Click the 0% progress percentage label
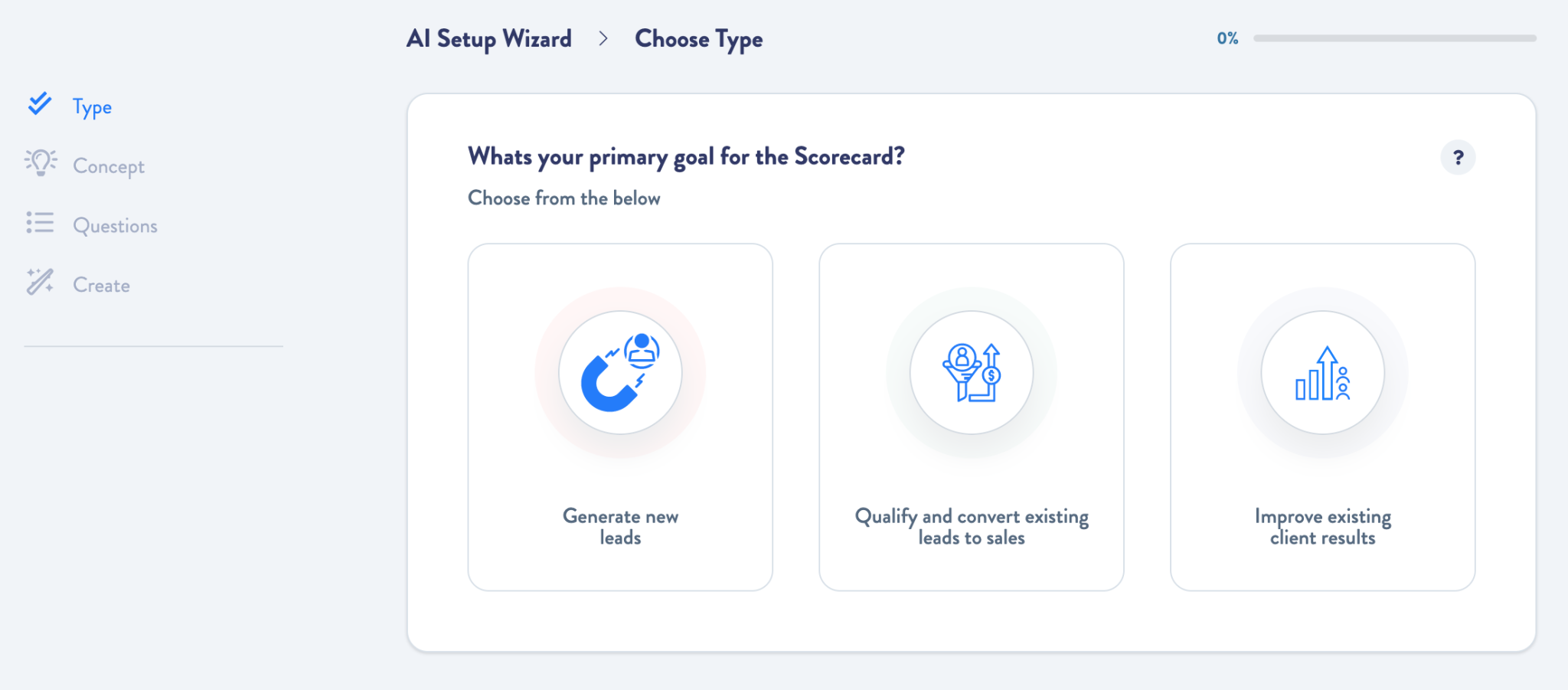 coord(1227,38)
